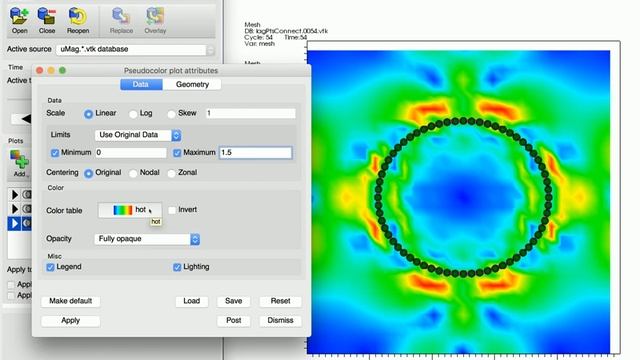The width and height of the screenshot is (640, 360).
Task: Expand the highlighted third plot entry
Action: pyautogui.click(x=15, y=223)
